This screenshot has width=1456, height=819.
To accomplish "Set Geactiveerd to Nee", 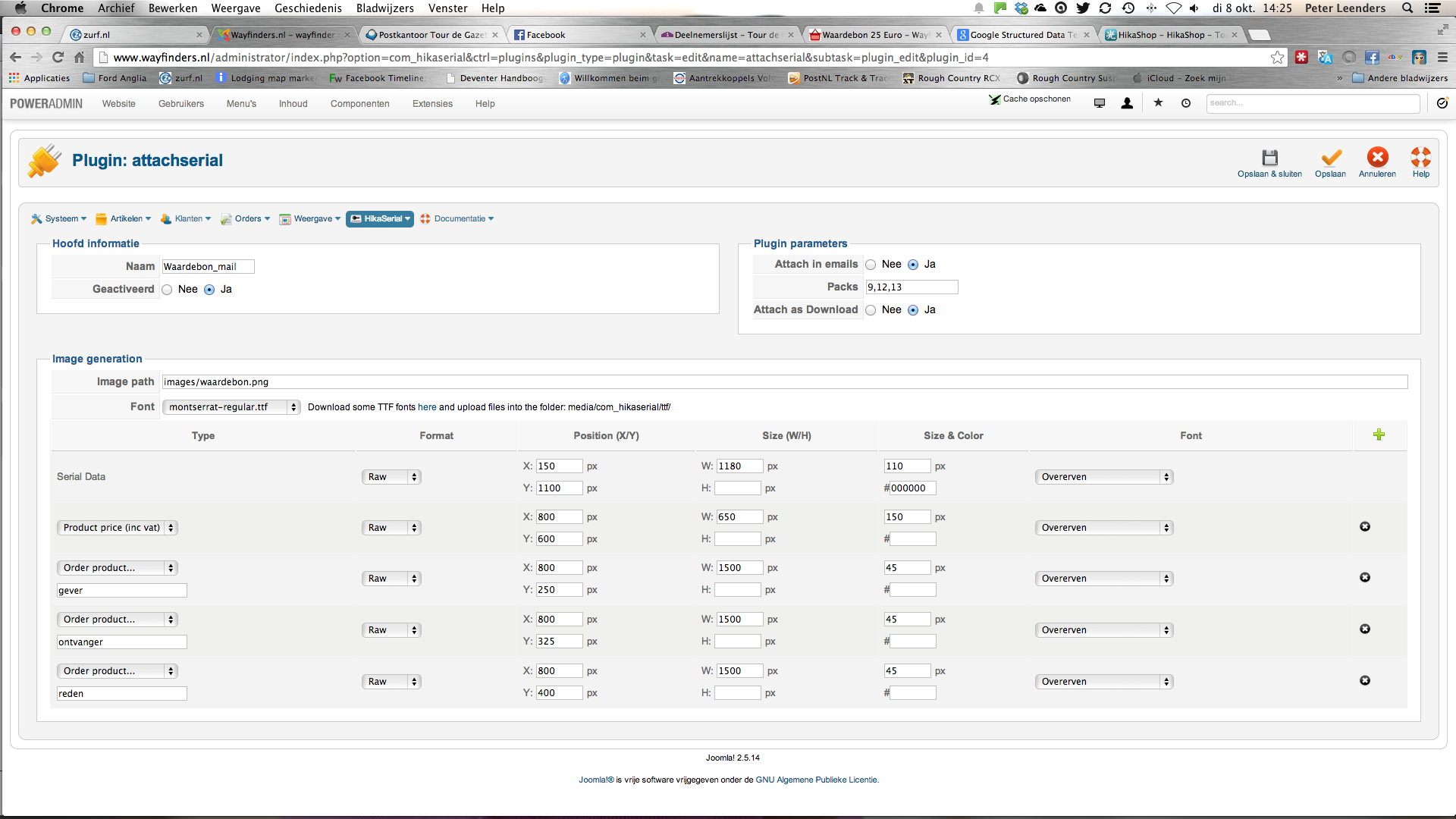I will pyautogui.click(x=167, y=290).
